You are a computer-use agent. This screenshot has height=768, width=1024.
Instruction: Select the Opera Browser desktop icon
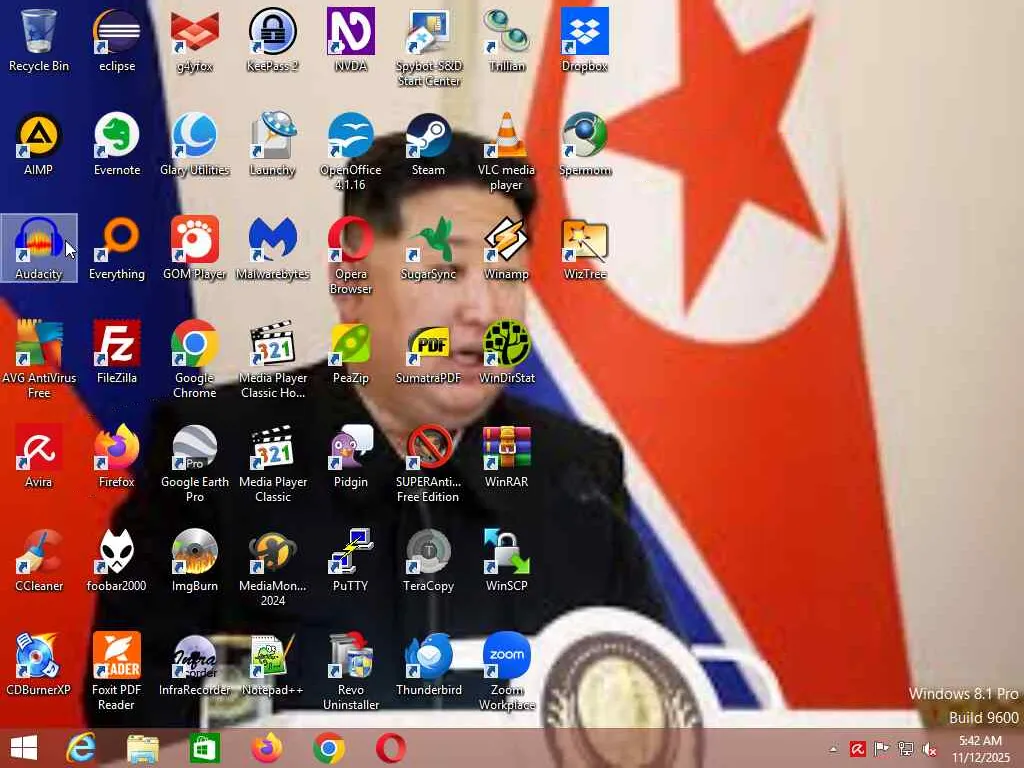tap(351, 255)
